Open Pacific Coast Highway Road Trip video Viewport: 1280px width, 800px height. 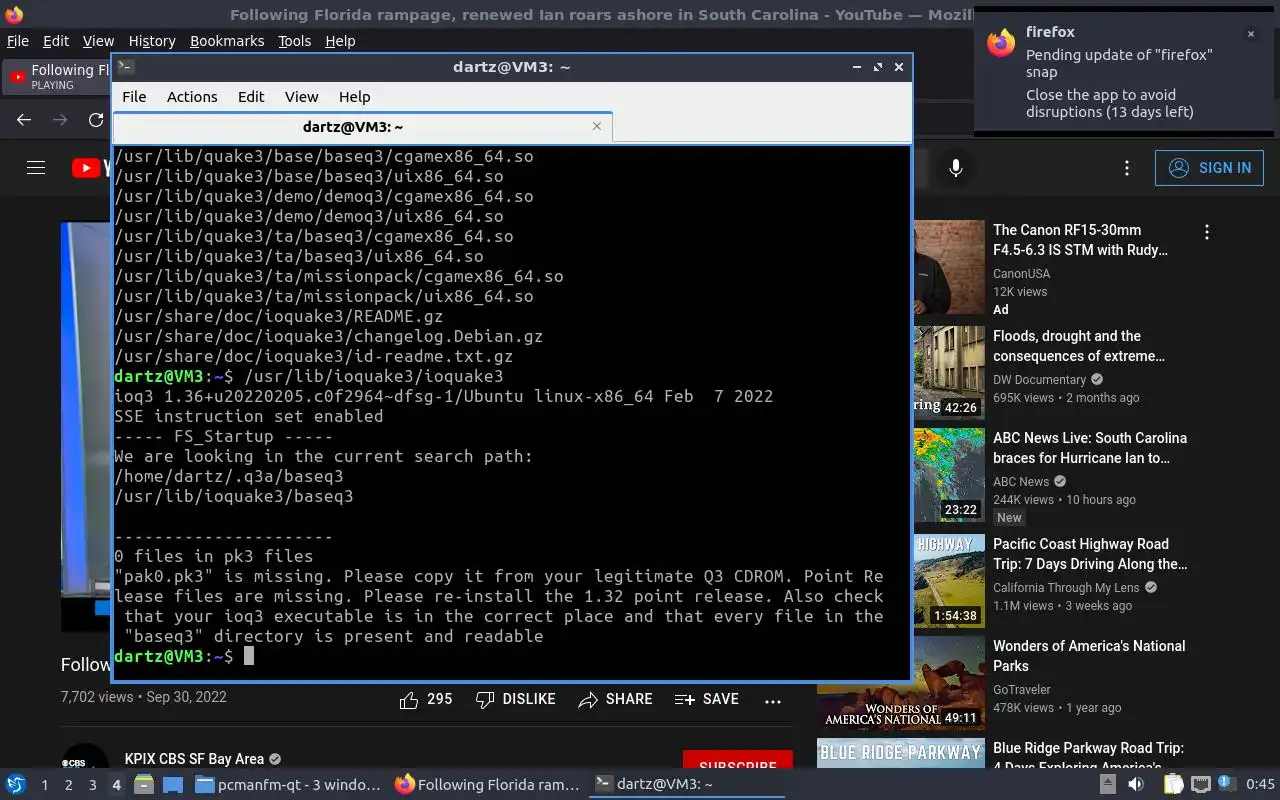(x=1090, y=554)
